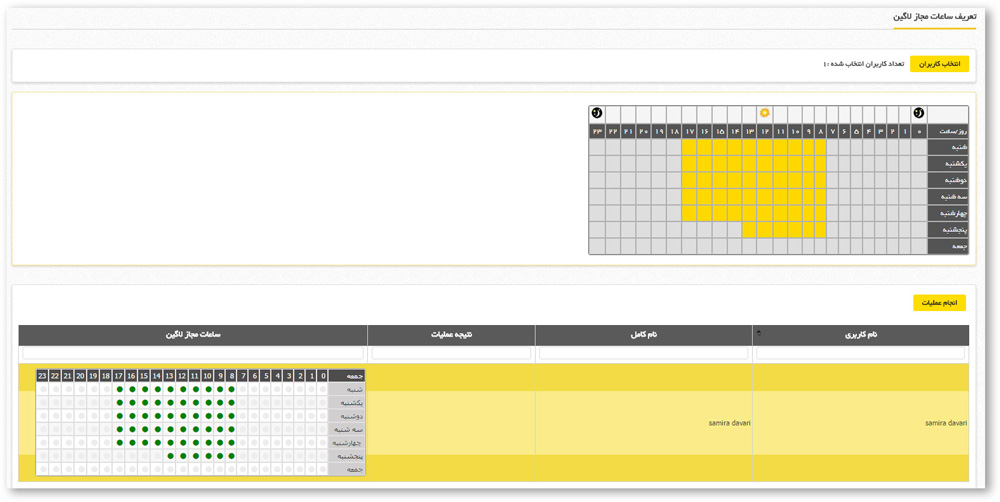
Task: Click the نام کاربری filter input field
Action: (860, 353)
